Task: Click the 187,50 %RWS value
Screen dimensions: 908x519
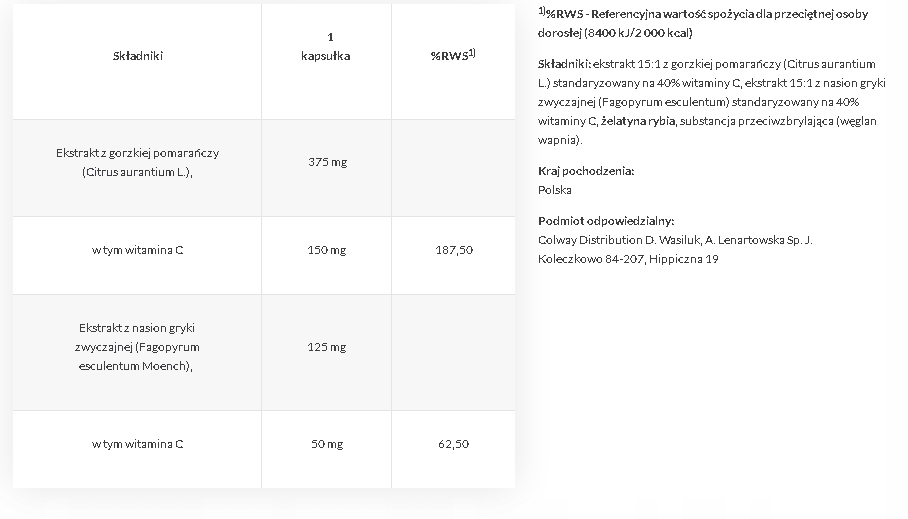Action: (454, 250)
